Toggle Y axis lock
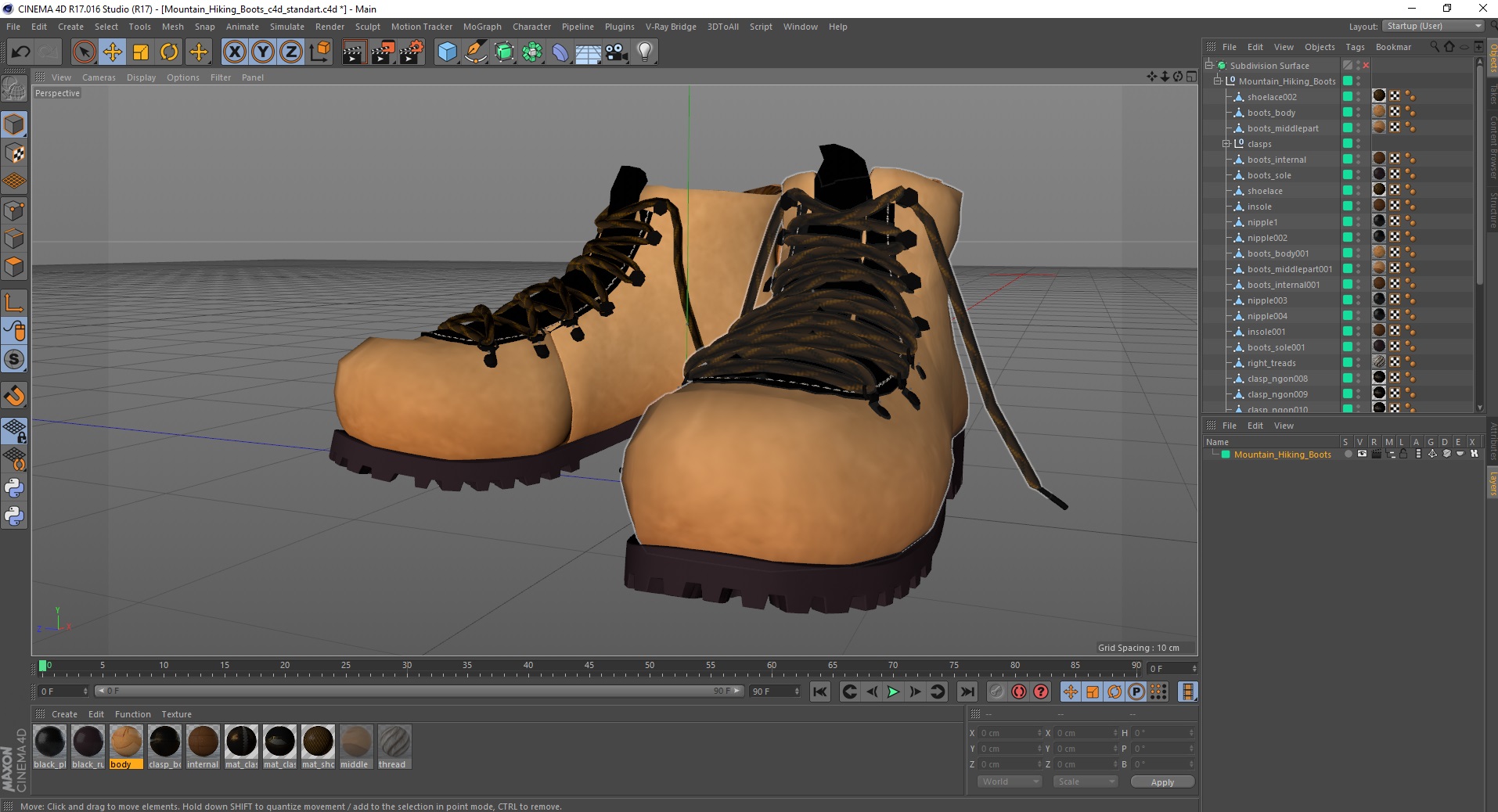Viewport: 1498px width, 812px height. point(263,52)
